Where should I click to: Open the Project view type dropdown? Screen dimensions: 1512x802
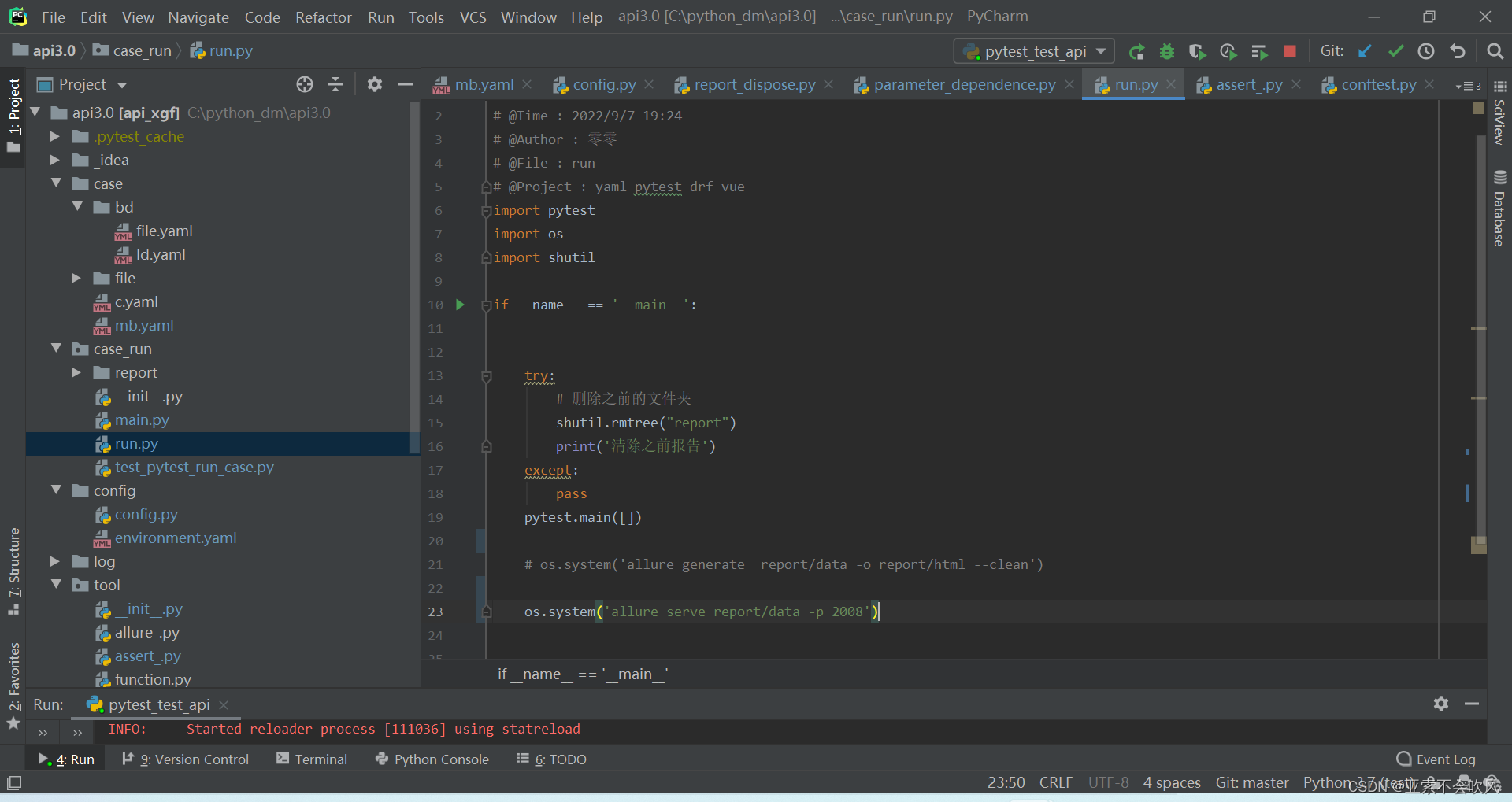121,85
